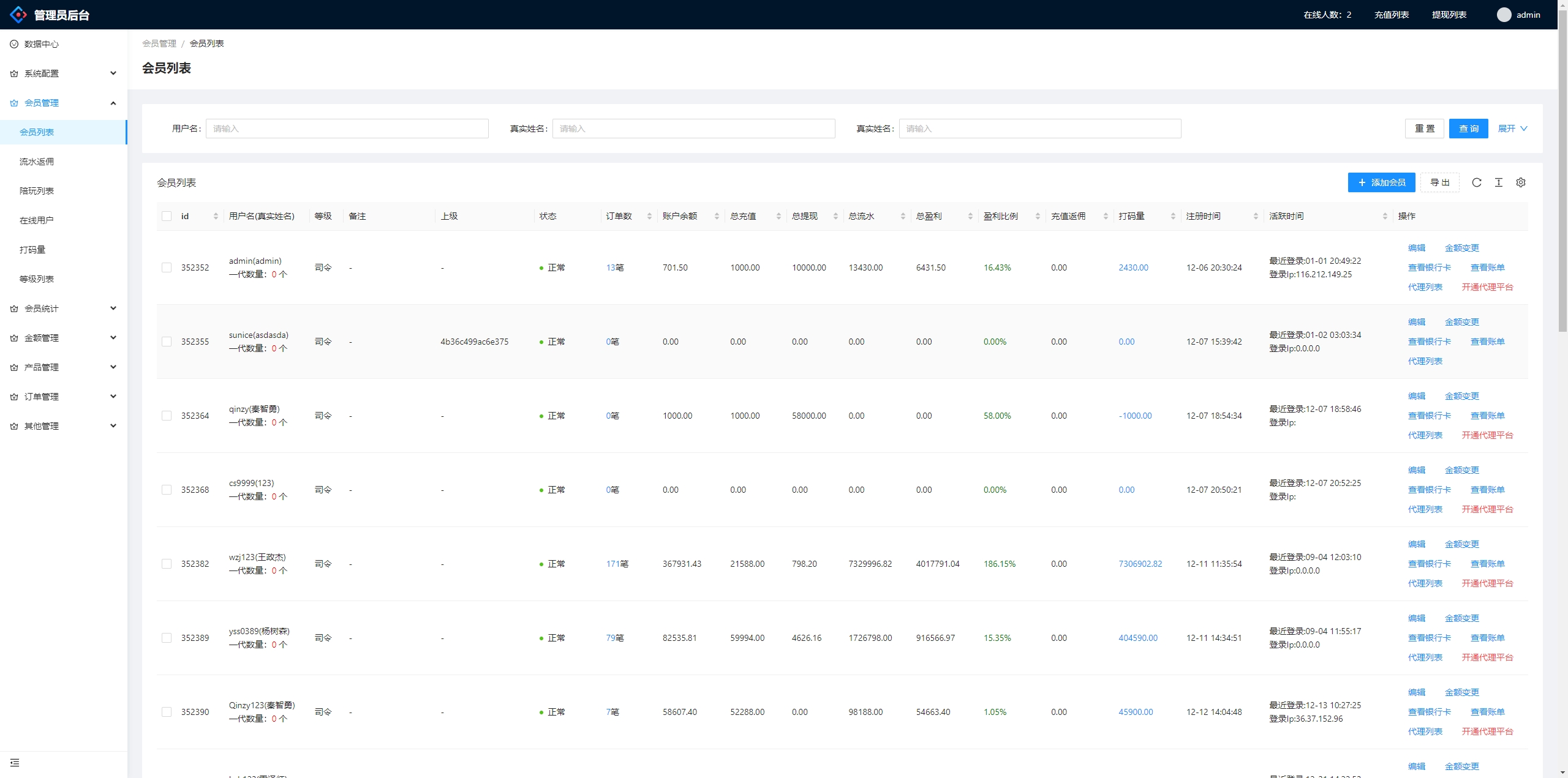
Task: Check the row checkbox for 352352
Action: (167, 267)
